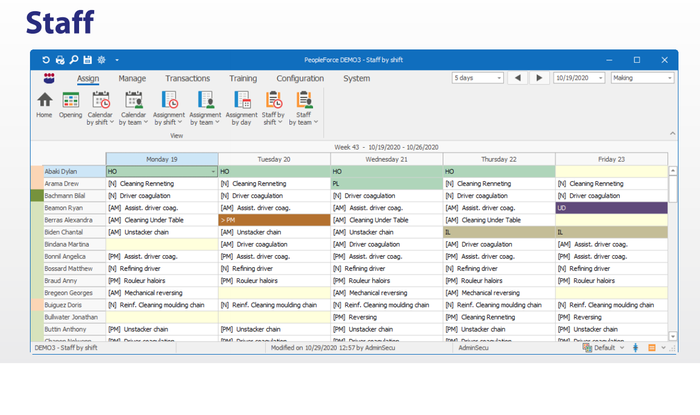Image resolution: width=700 pixels, height=415 pixels.
Task: Select the Friday 23 column header
Action: coord(612,159)
